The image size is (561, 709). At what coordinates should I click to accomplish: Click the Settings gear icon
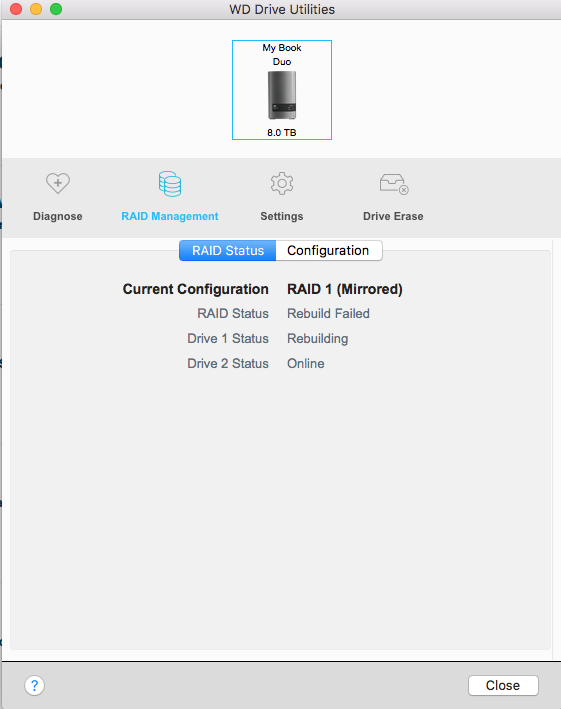coord(282,183)
